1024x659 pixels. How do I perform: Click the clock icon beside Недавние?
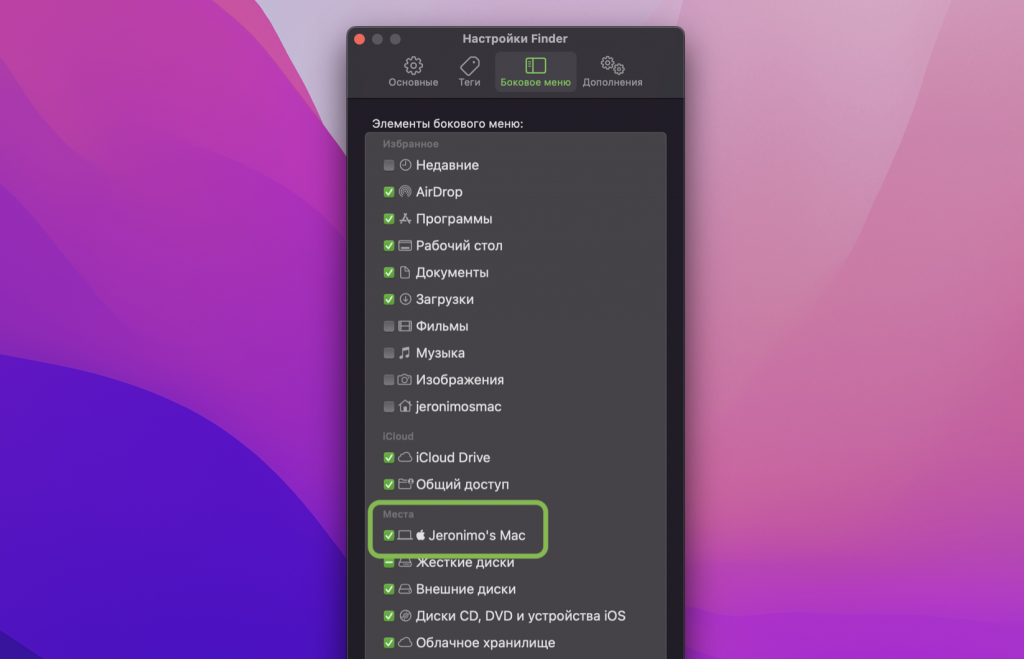[405, 165]
